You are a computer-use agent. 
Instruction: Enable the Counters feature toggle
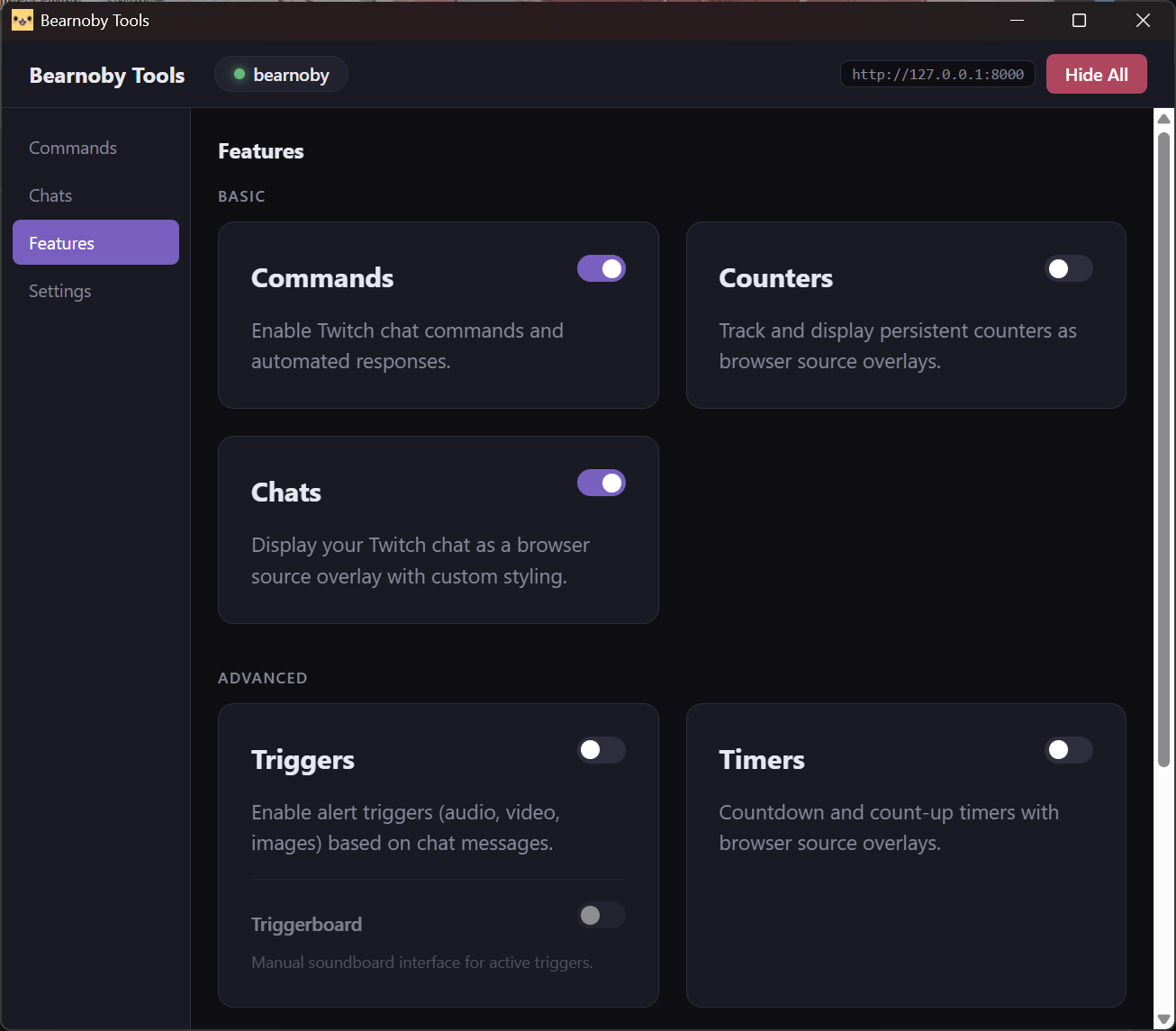[x=1069, y=268]
